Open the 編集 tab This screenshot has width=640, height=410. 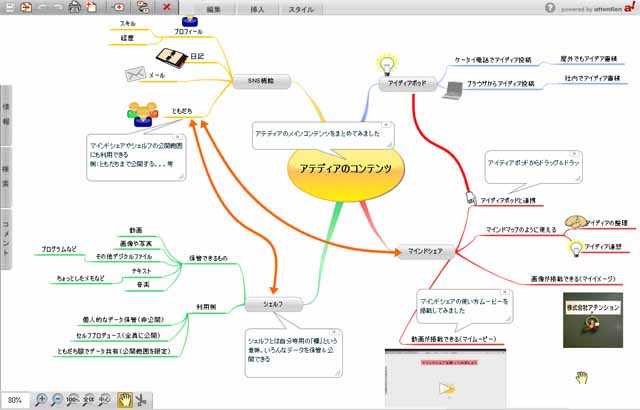click(x=214, y=9)
